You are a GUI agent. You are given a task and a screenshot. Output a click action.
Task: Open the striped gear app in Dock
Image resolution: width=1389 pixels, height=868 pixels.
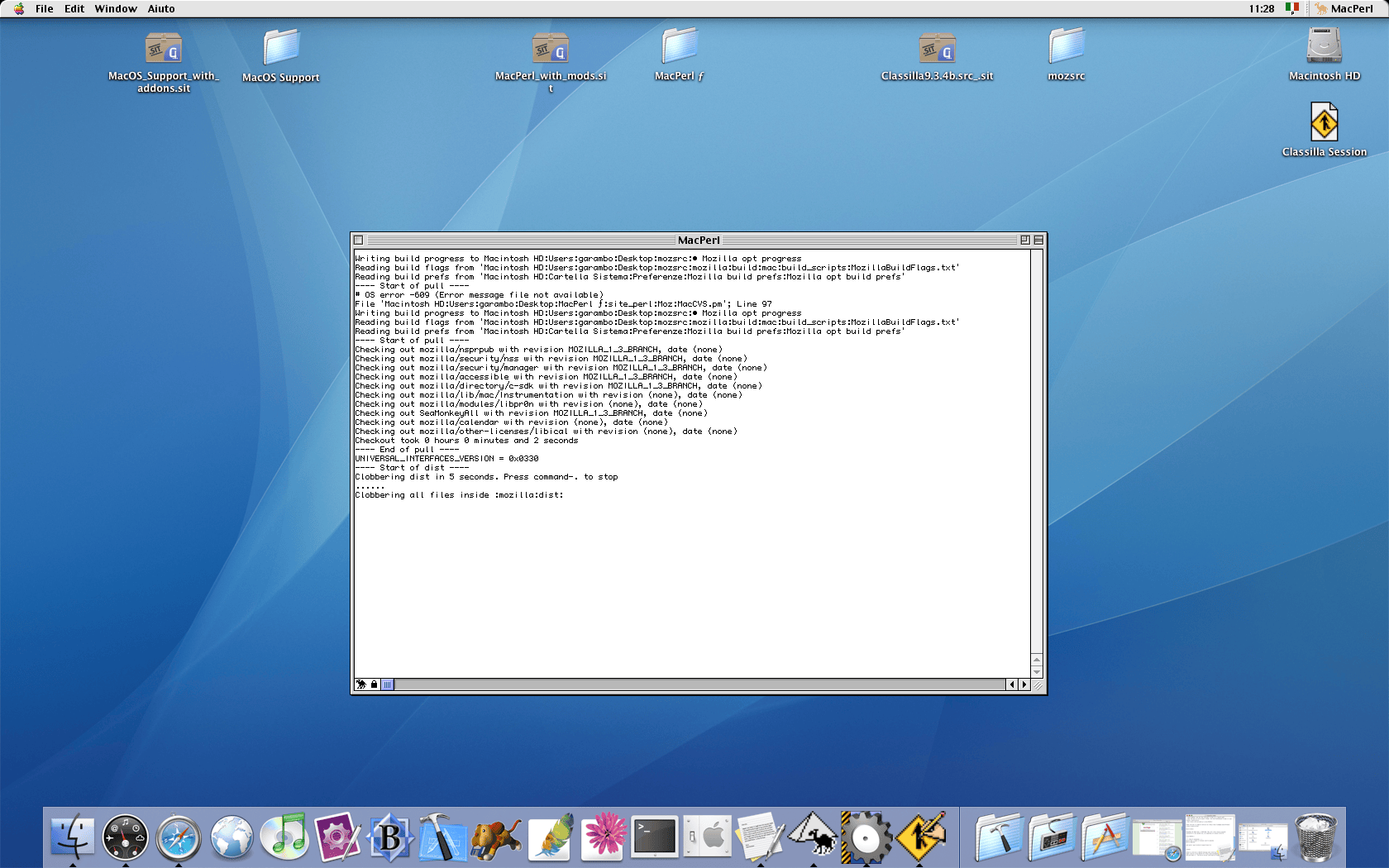866,837
